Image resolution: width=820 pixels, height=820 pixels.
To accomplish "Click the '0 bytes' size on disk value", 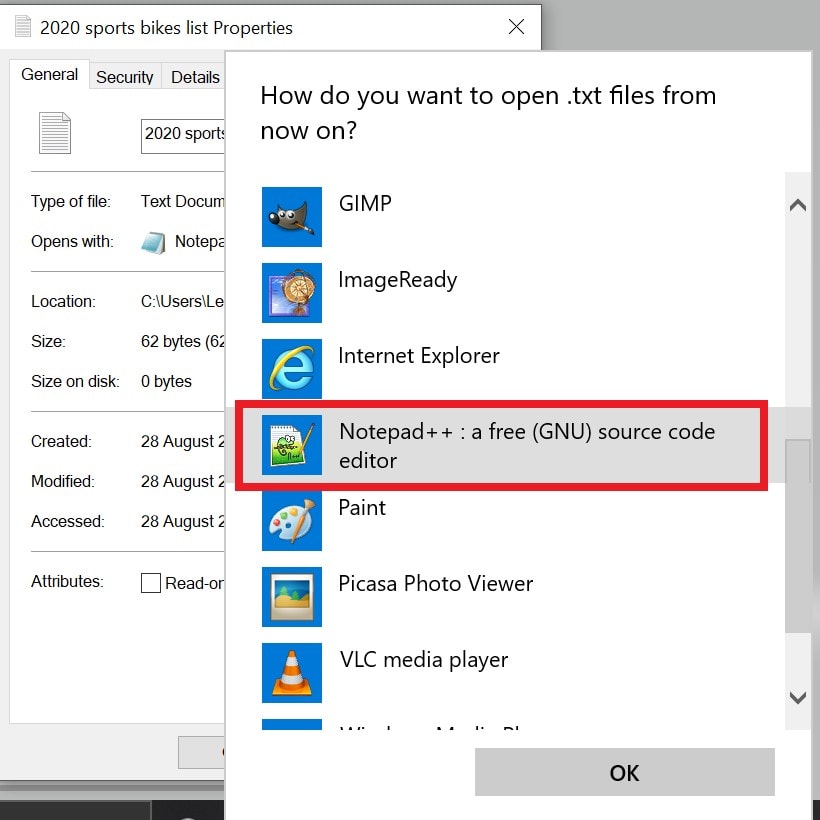I will [x=166, y=381].
